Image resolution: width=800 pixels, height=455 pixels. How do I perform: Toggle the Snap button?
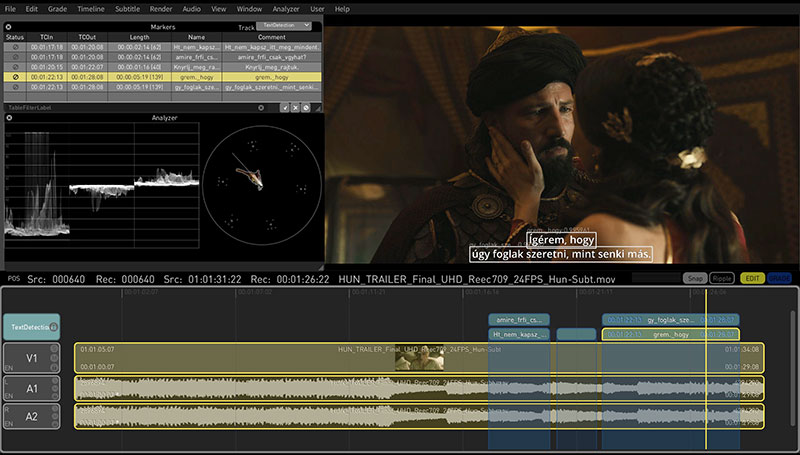[695, 279]
